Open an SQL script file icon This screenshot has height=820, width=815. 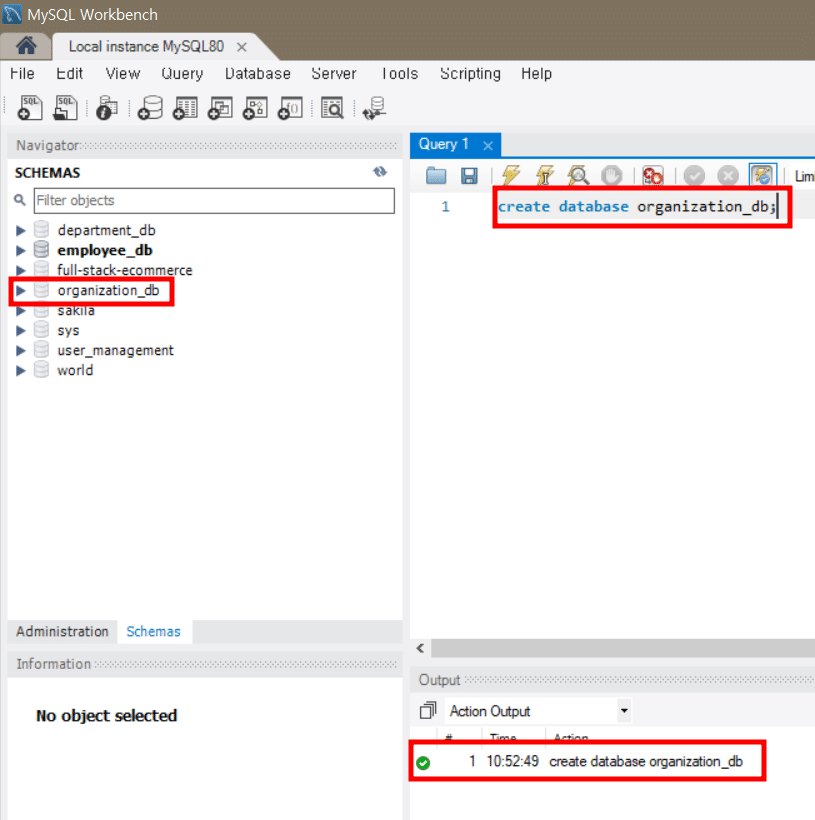[65, 108]
